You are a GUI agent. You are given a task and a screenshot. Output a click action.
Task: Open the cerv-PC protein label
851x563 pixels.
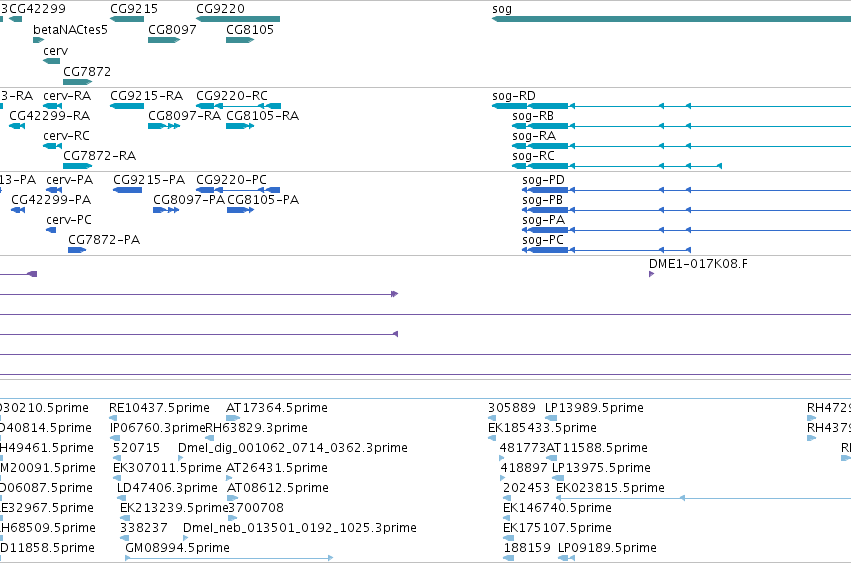tap(69, 220)
